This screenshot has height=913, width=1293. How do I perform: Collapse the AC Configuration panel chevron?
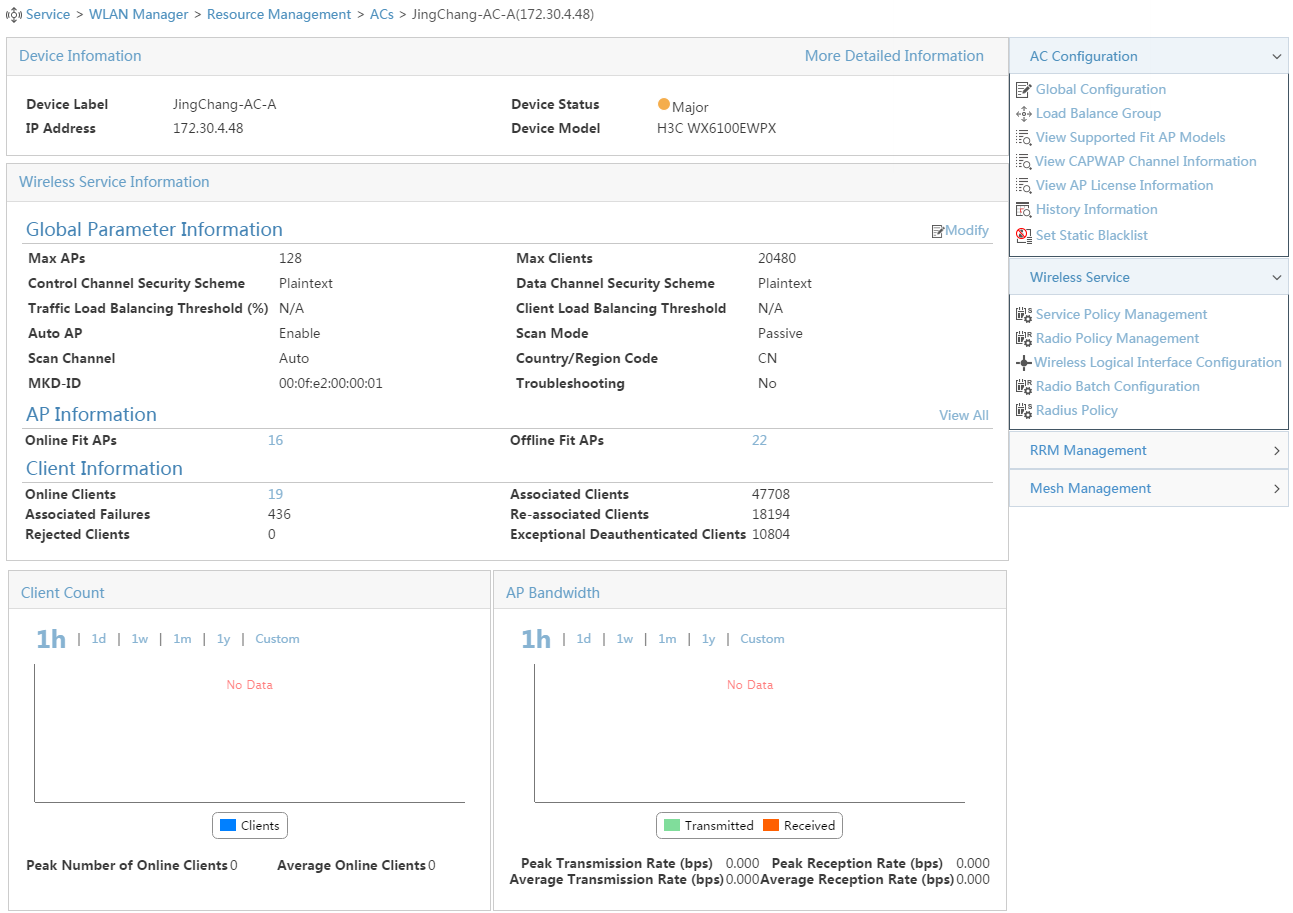(x=1276, y=57)
